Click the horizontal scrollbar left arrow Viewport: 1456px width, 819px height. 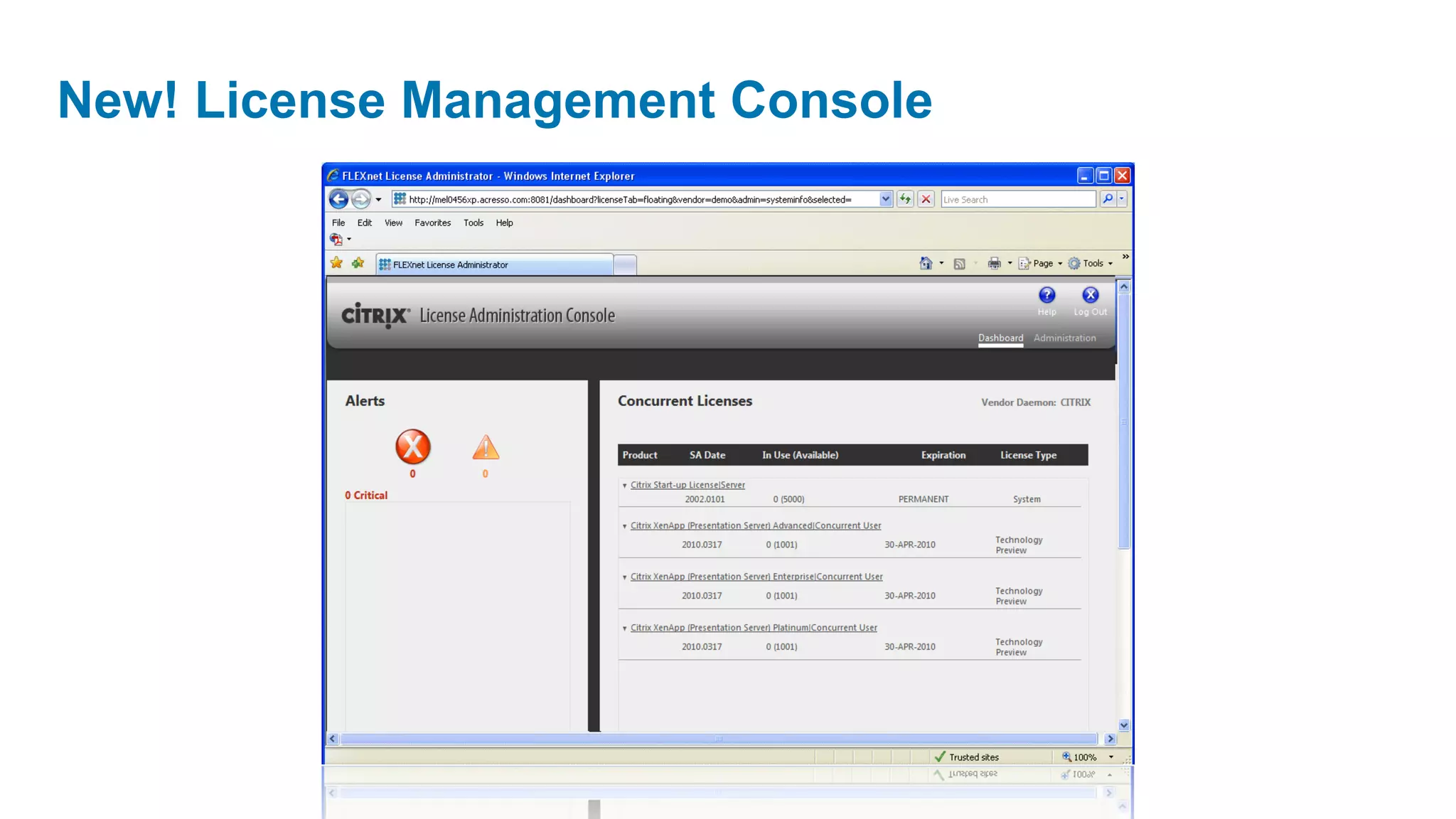(x=332, y=739)
